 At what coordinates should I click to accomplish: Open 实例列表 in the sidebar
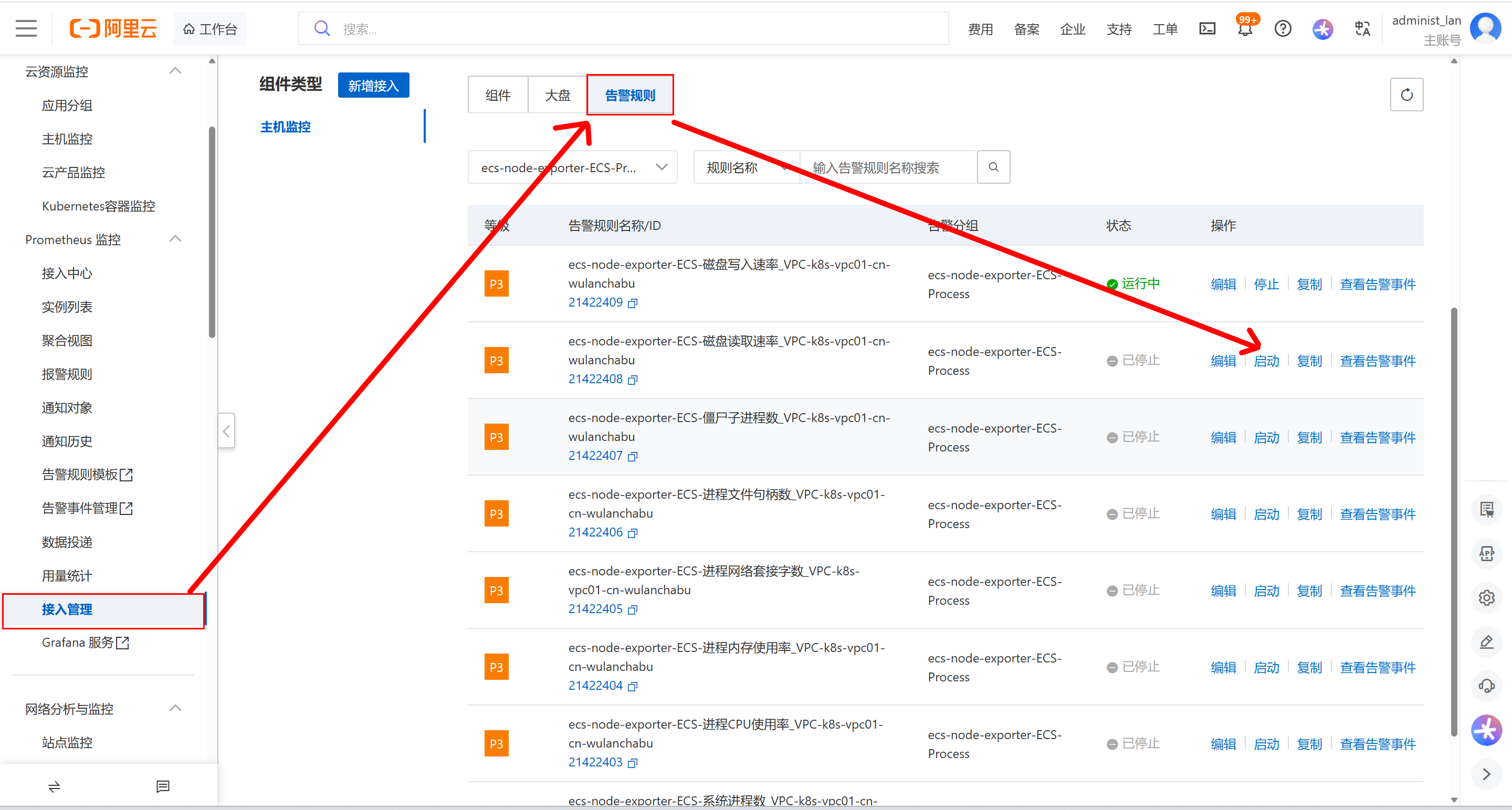[x=67, y=307]
